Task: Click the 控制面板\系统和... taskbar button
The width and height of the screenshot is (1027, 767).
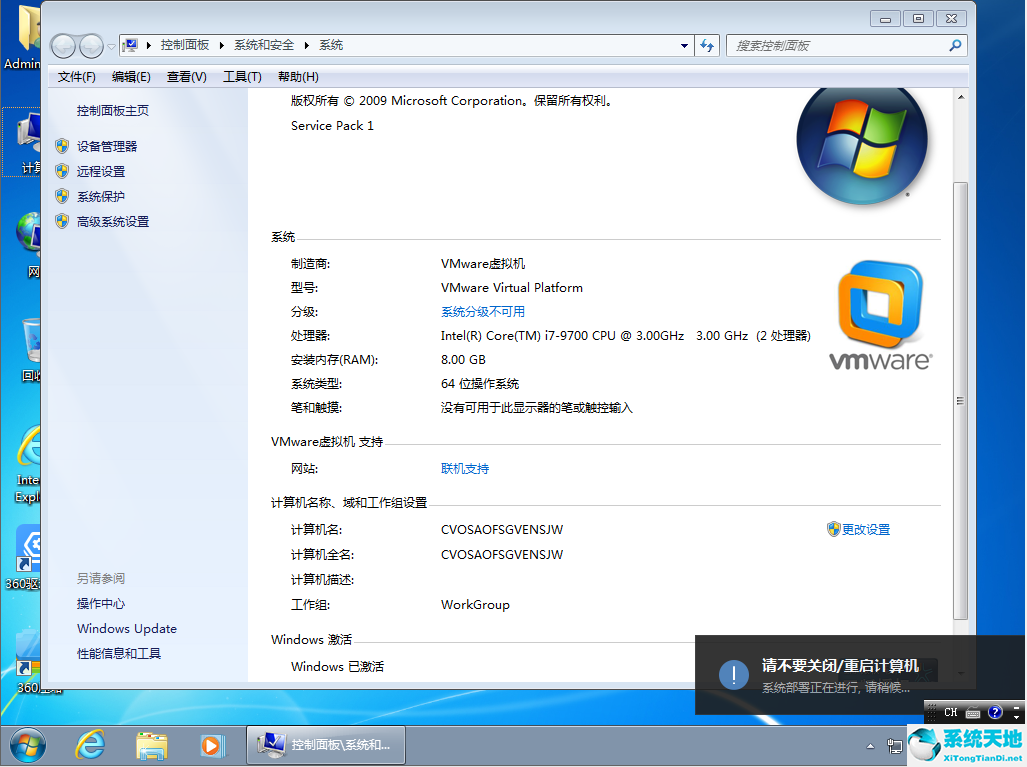Action: 326,745
